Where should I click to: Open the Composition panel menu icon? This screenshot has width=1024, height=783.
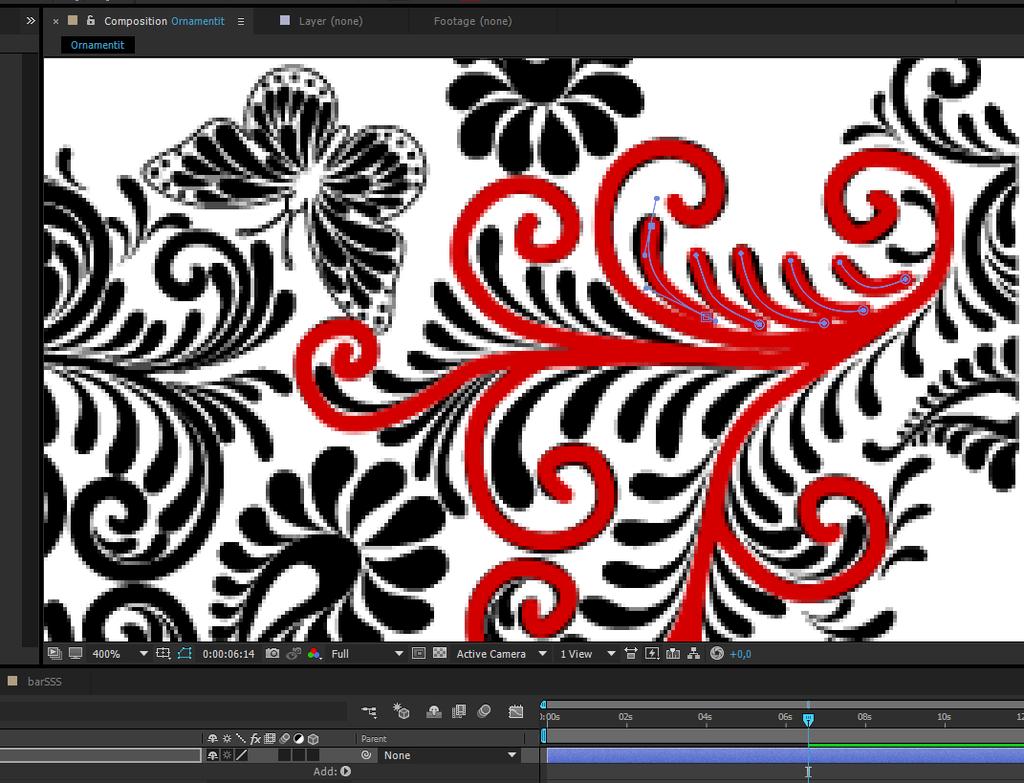tap(241, 22)
